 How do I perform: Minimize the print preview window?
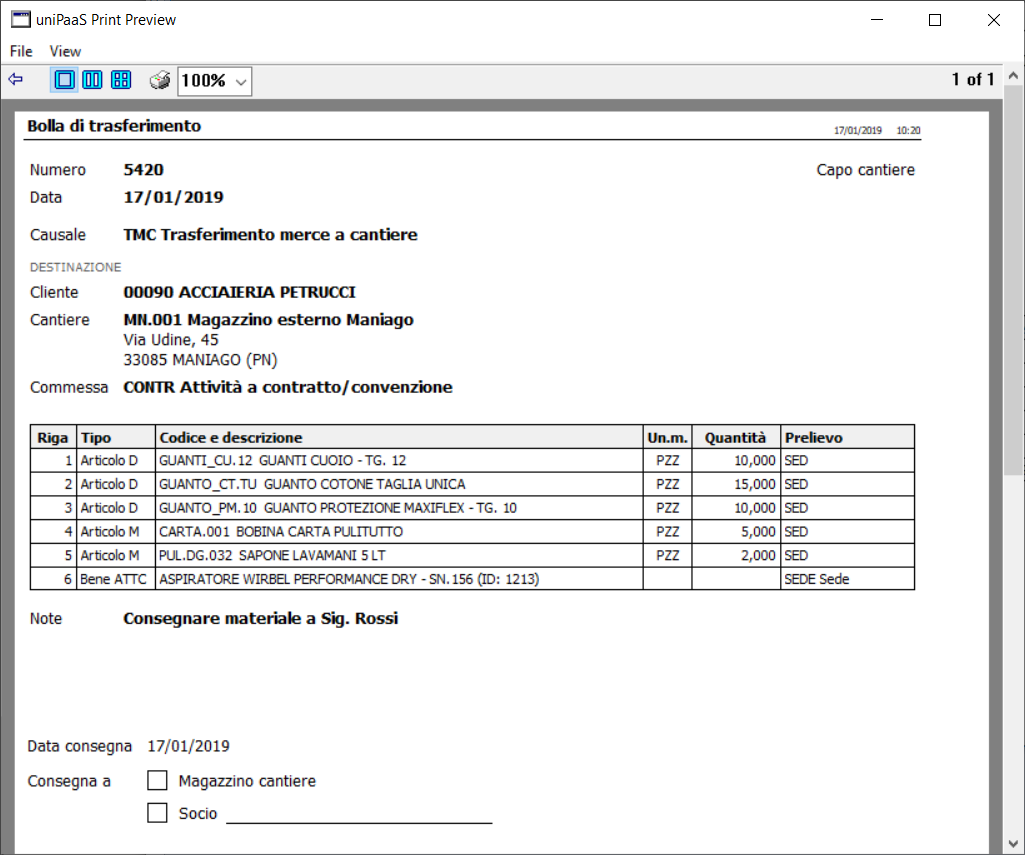(x=877, y=20)
